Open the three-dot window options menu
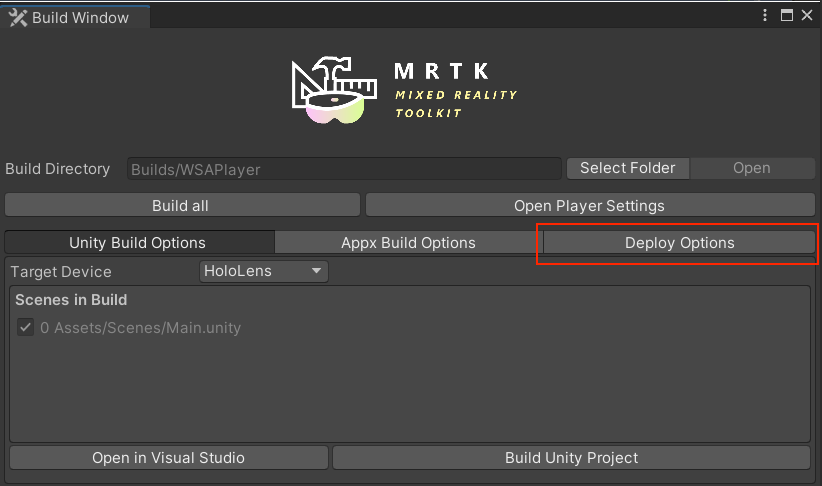The height and width of the screenshot is (486, 822). click(765, 15)
